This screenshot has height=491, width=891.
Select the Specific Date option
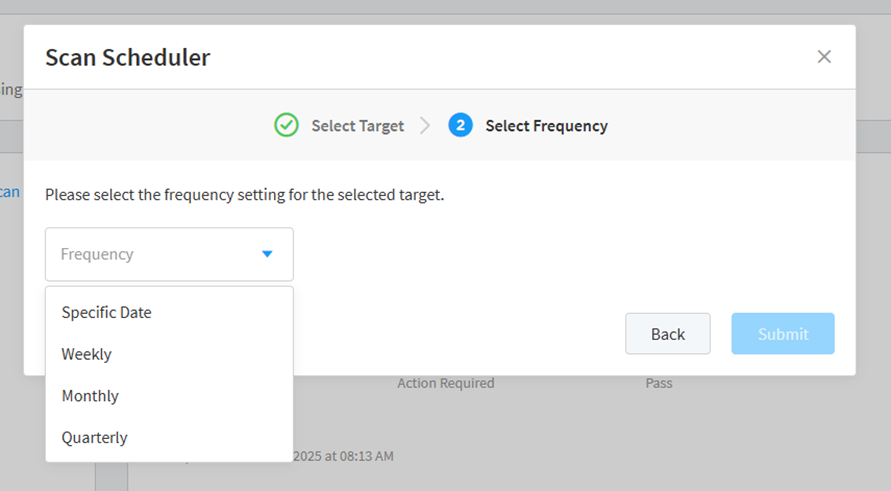pos(107,312)
